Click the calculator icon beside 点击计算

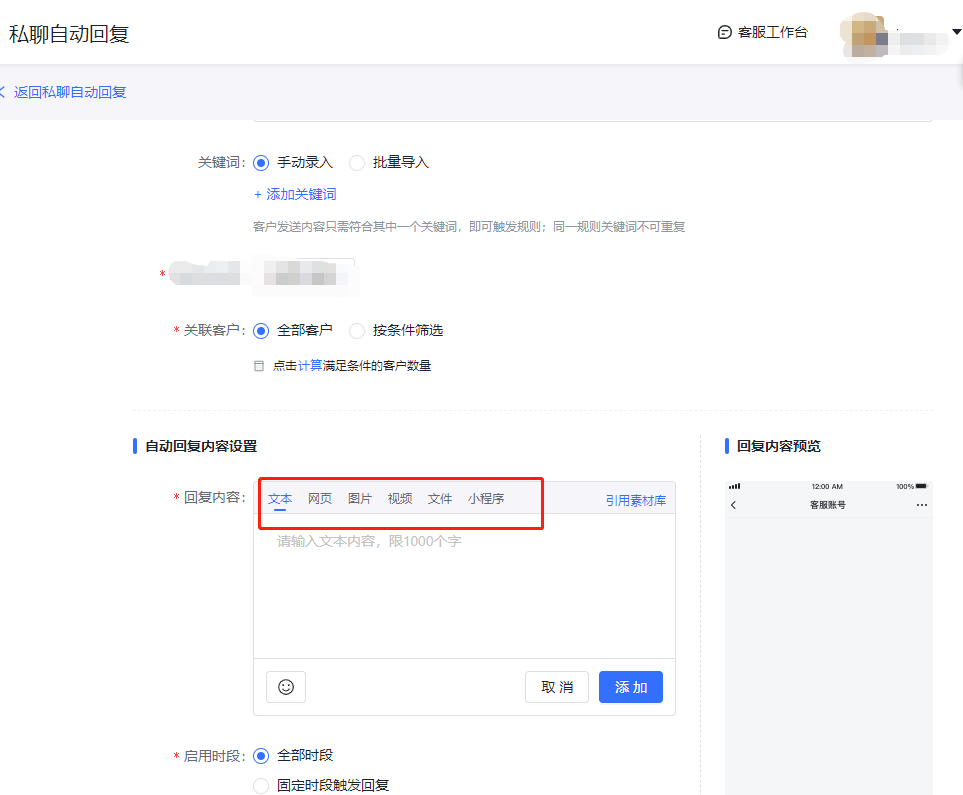pos(260,366)
